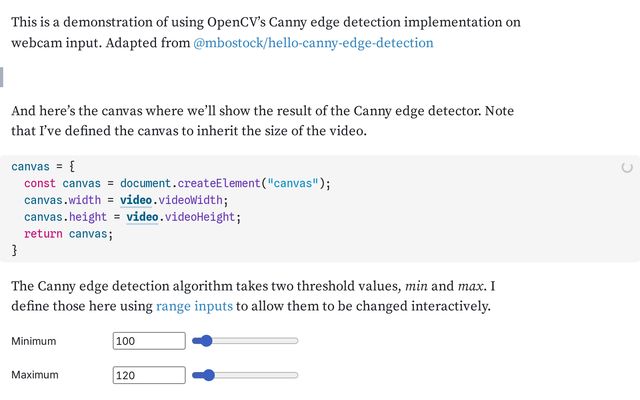Viewport: 640px width, 400px height.
Task: Focus the Maximum number field showing 120
Action: click(x=149, y=375)
